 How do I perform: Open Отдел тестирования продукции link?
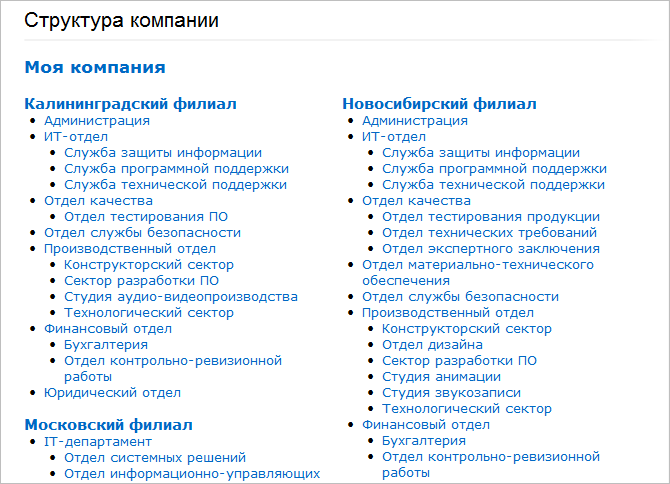point(491,217)
